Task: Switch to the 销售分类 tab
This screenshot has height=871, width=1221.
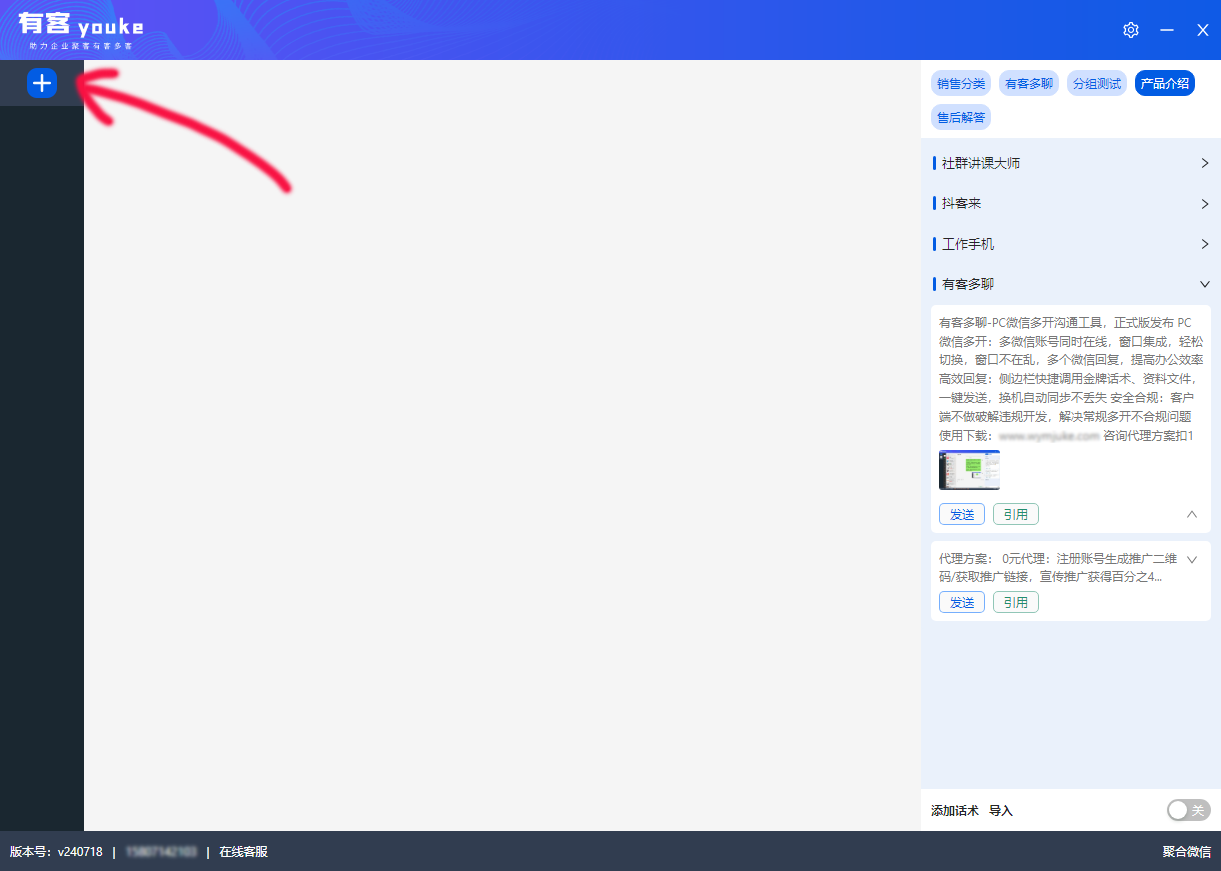Action: 961,84
